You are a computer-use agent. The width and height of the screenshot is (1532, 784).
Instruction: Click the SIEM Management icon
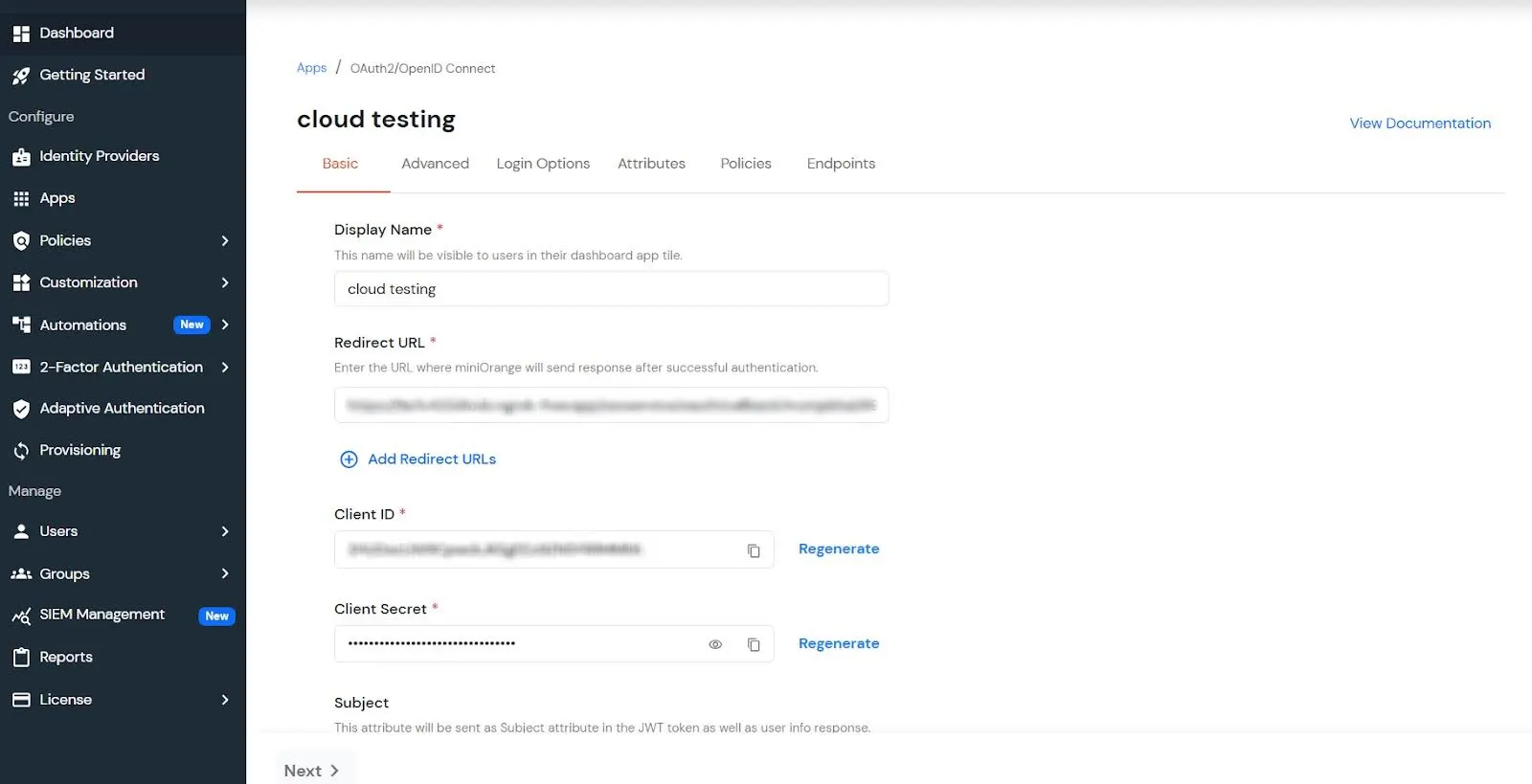tap(21, 616)
